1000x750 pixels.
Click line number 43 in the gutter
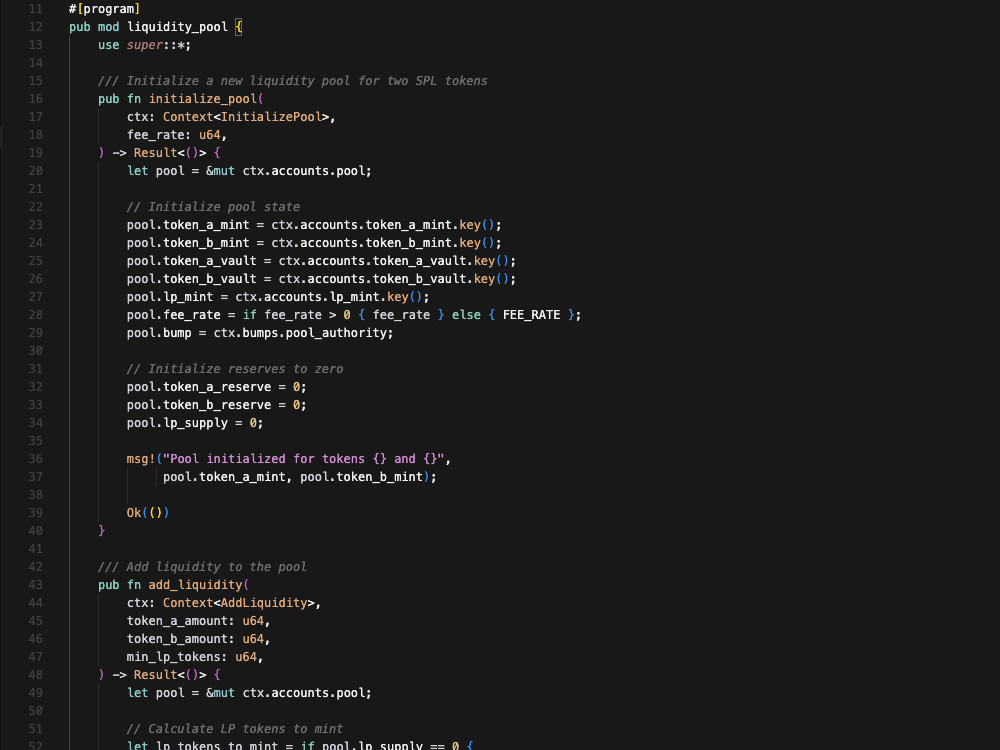point(36,585)
